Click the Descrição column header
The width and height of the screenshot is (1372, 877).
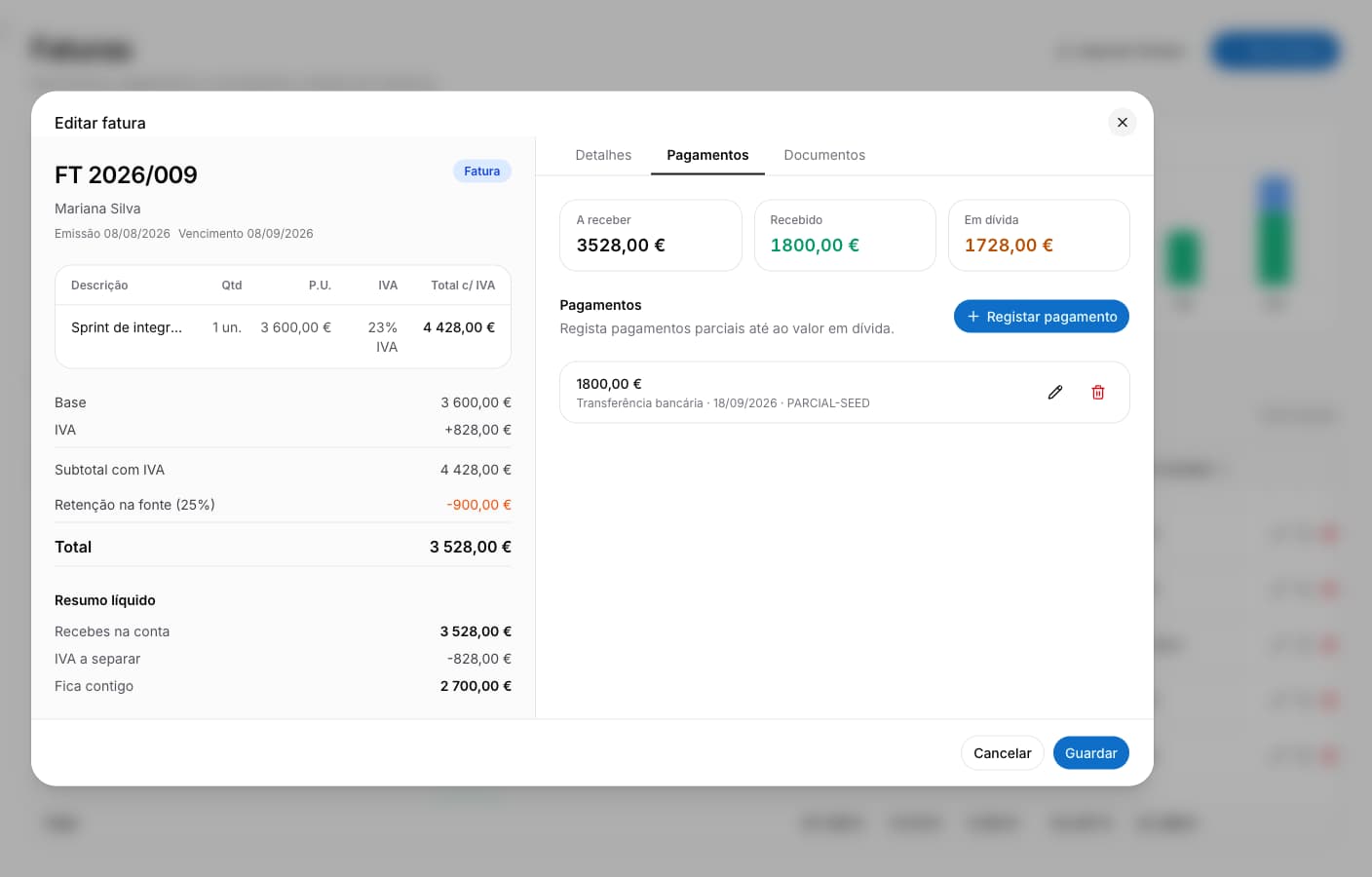[99, 286]
